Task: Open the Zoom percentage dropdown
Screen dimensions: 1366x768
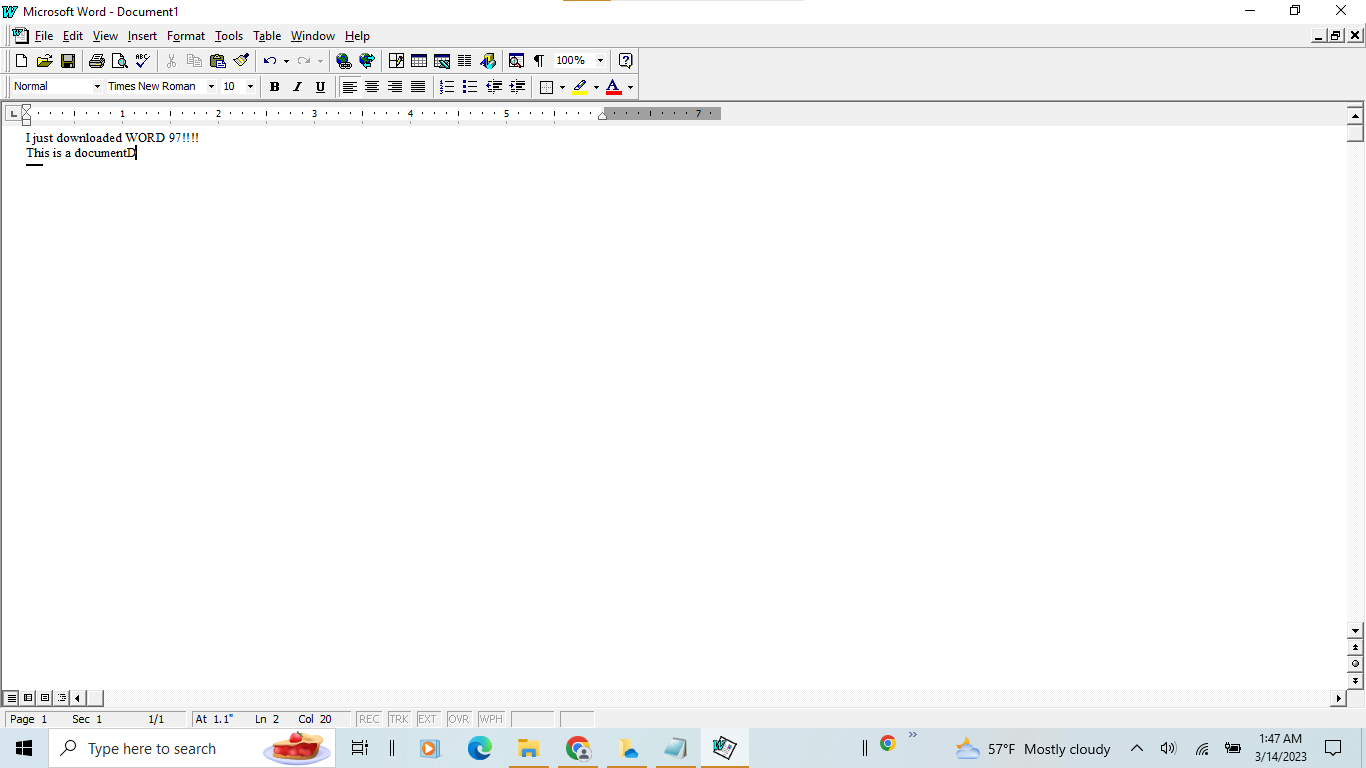Action: pyautogui.click(x=598, y=60)
